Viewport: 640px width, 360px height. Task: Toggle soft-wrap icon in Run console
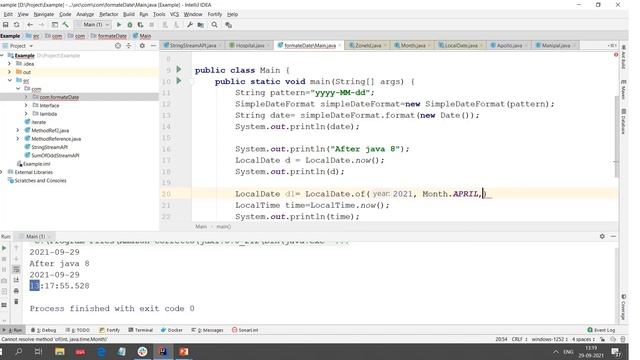pos(16,269)
